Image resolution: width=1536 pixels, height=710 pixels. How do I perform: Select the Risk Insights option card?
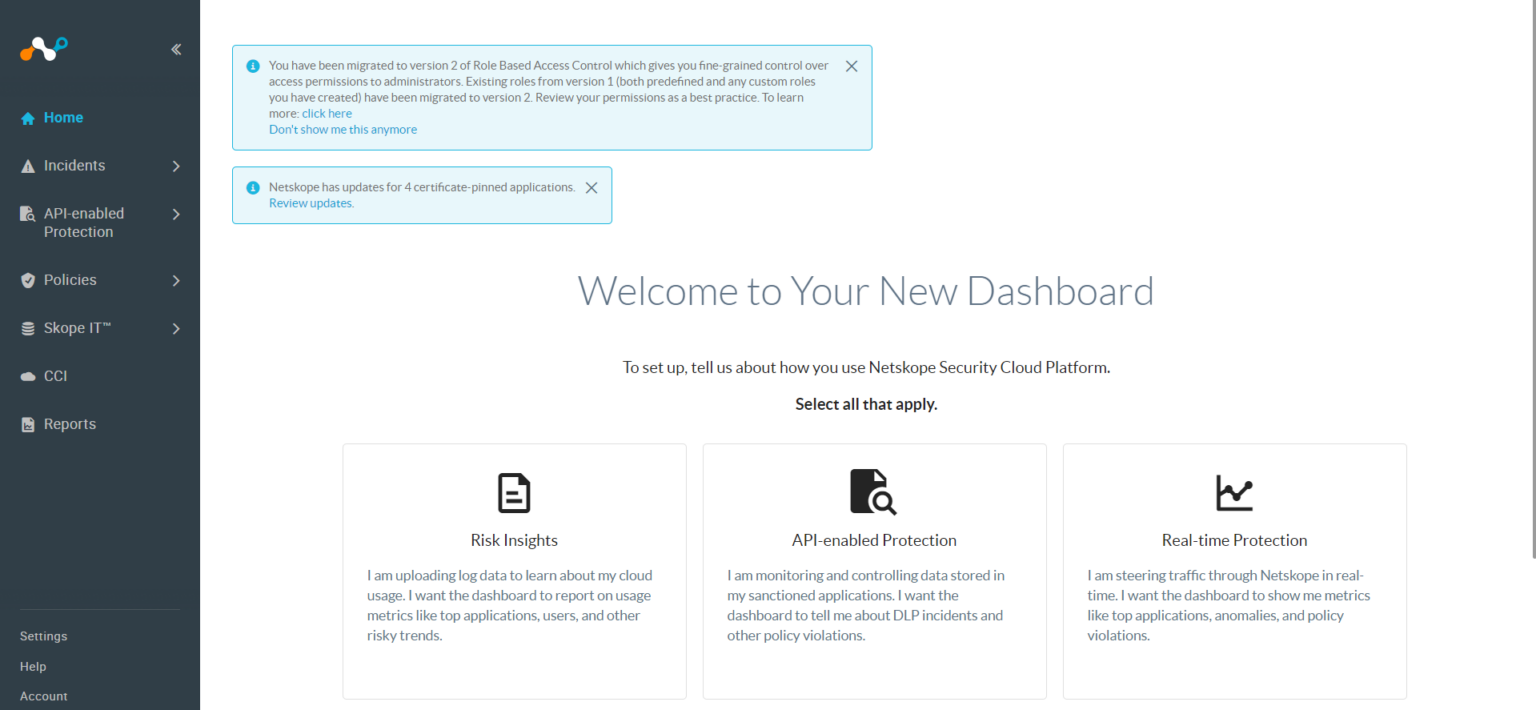click(x=514, y=571)
